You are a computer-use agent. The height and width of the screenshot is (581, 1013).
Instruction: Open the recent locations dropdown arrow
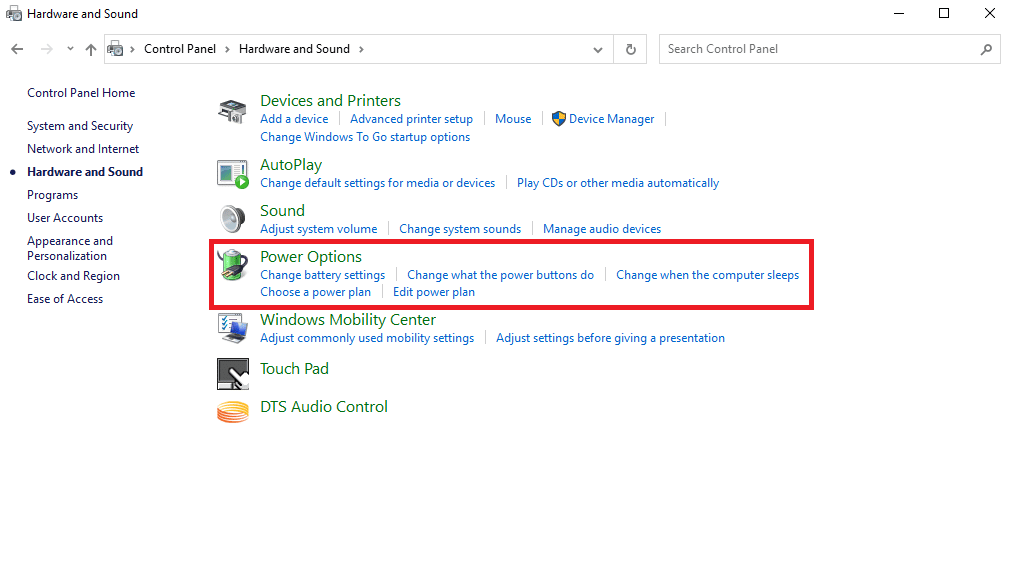(70, 49)
